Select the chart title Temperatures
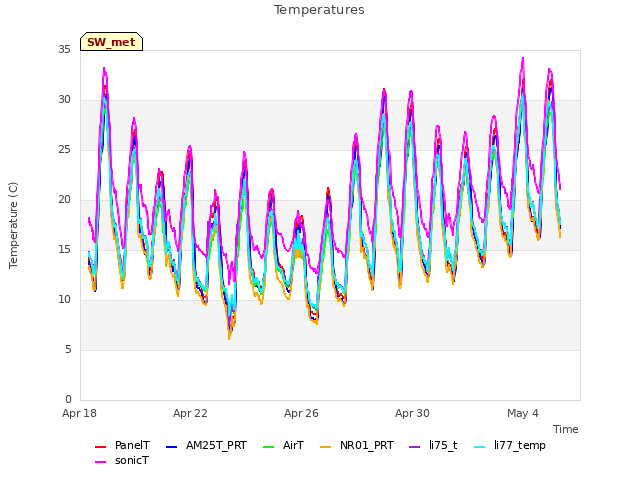 (319, 10)
